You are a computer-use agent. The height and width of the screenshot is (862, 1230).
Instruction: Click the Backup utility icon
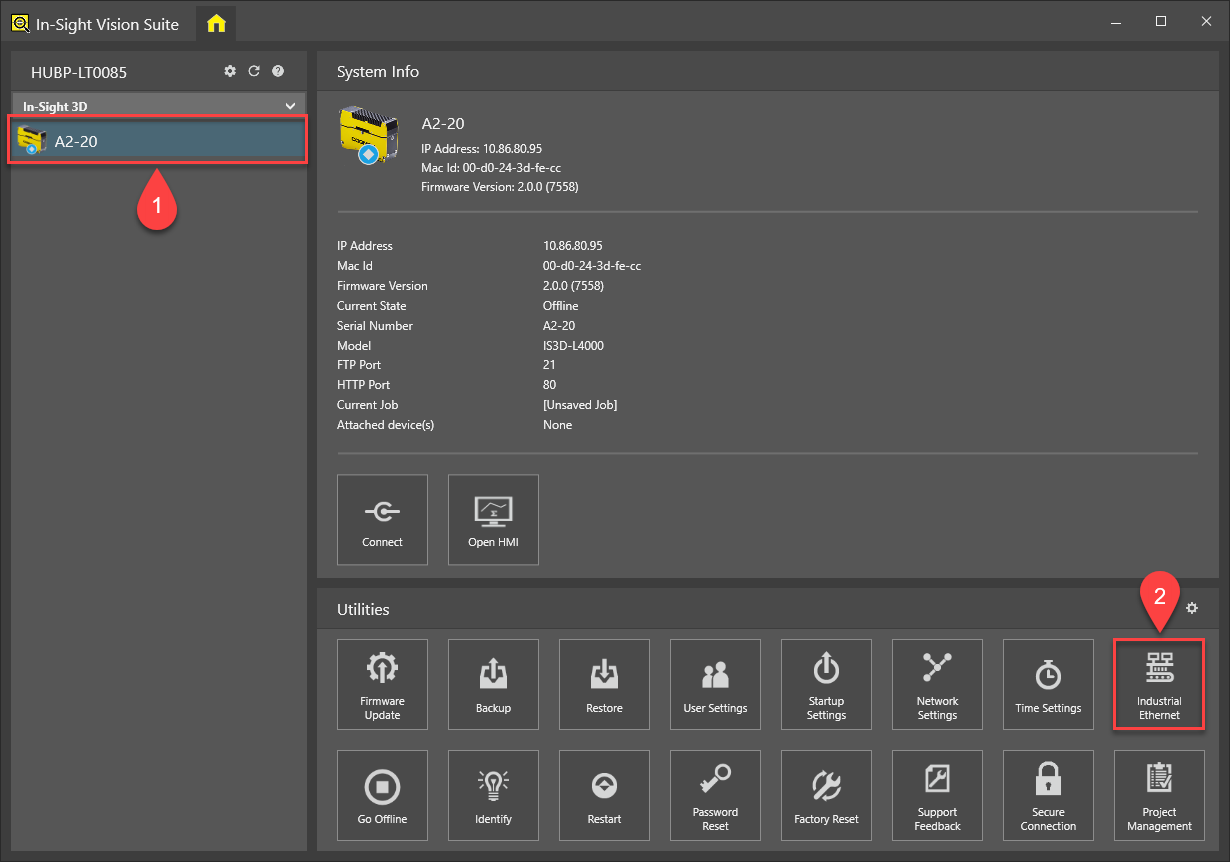click(493, 684)
